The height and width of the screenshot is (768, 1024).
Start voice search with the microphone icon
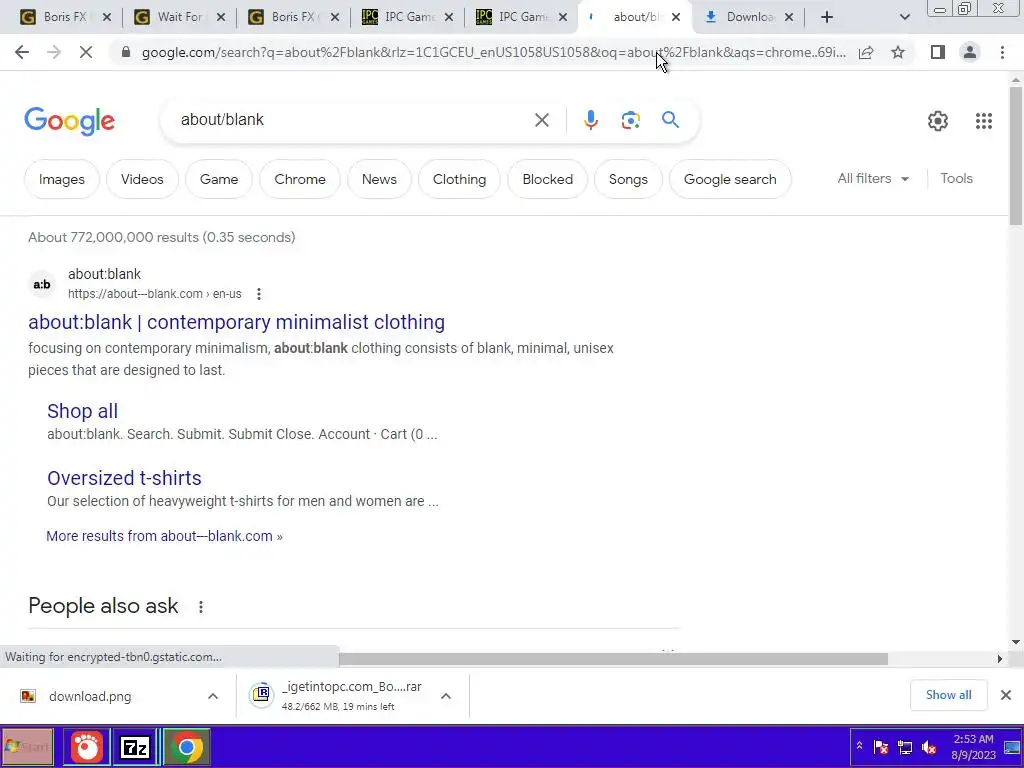[590, 120]
